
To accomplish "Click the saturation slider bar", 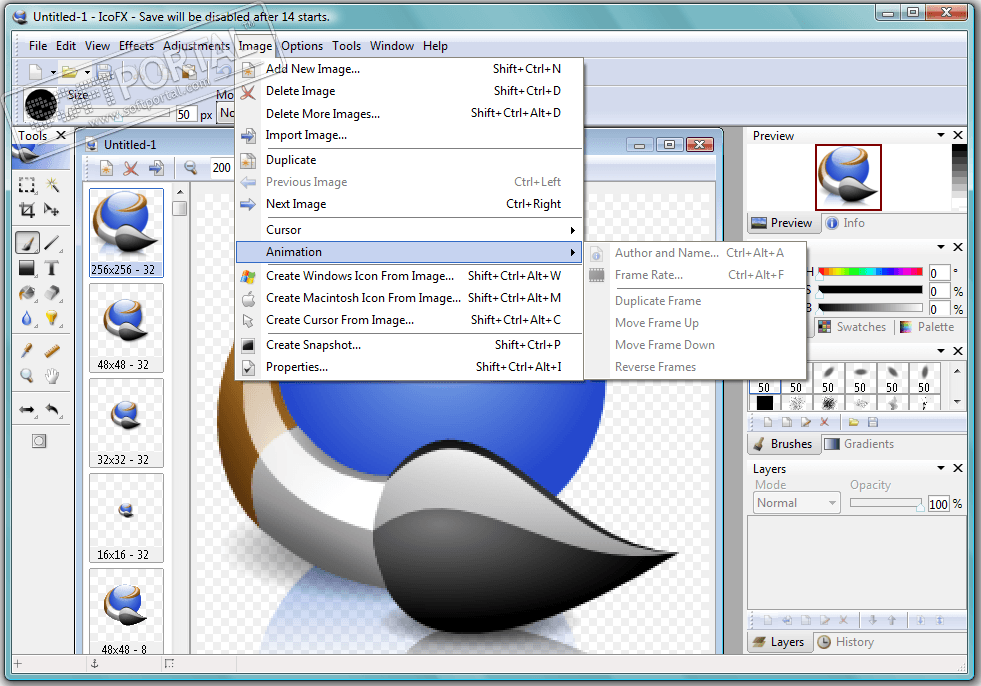I will [870, 290].
